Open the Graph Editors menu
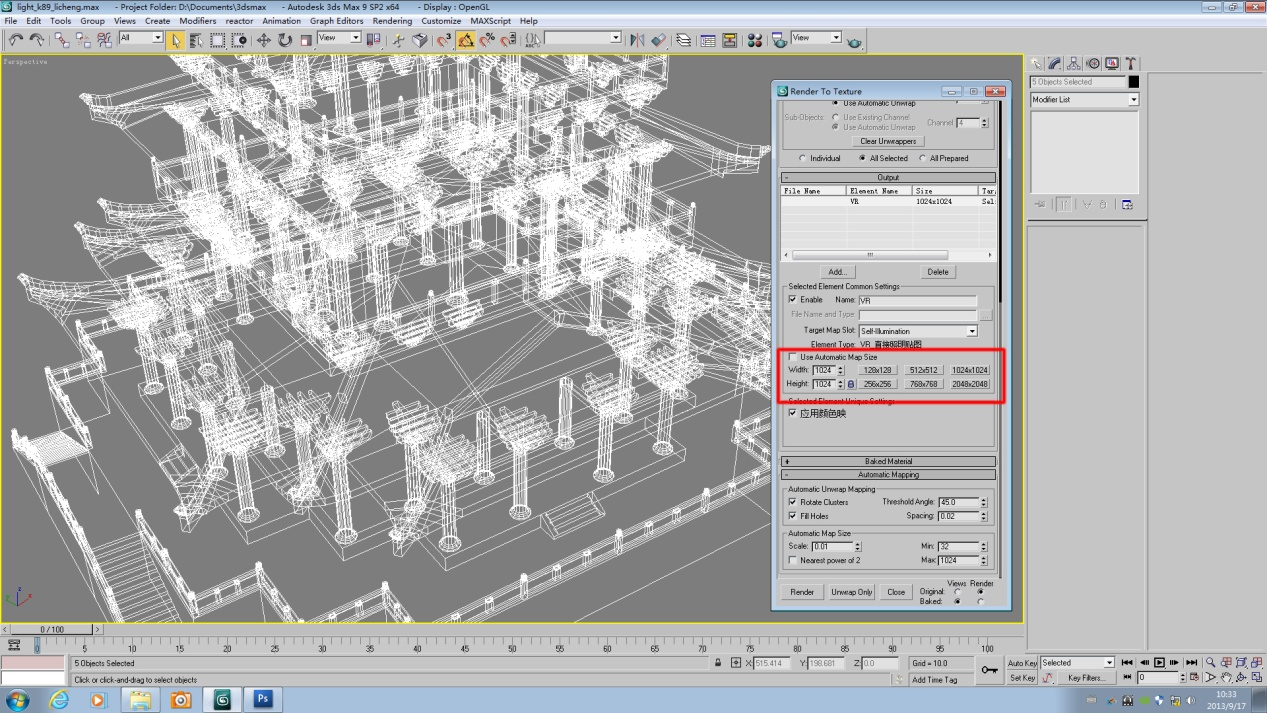 (x=337, y=20)
